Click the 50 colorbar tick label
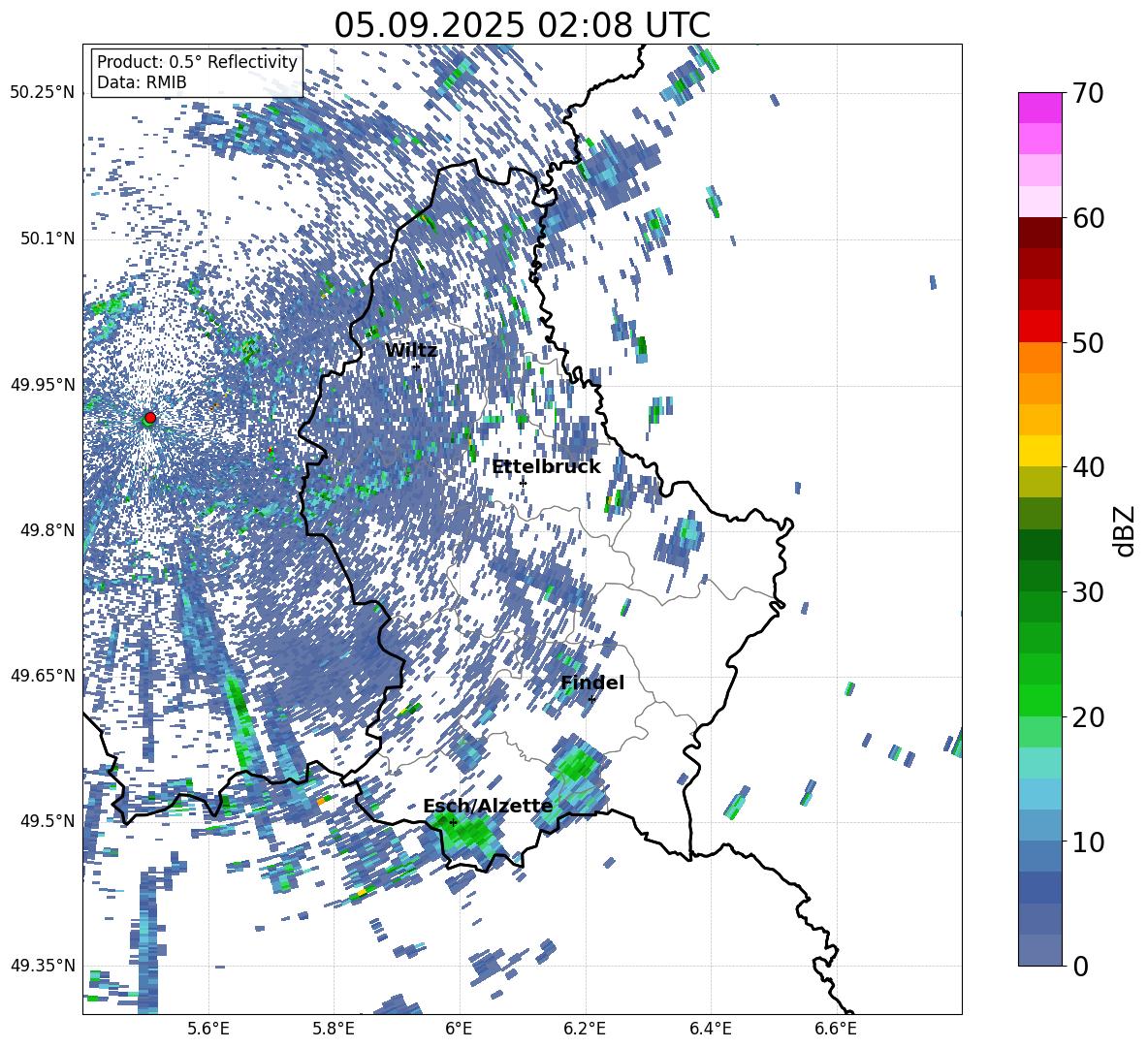 point(1088,342)
